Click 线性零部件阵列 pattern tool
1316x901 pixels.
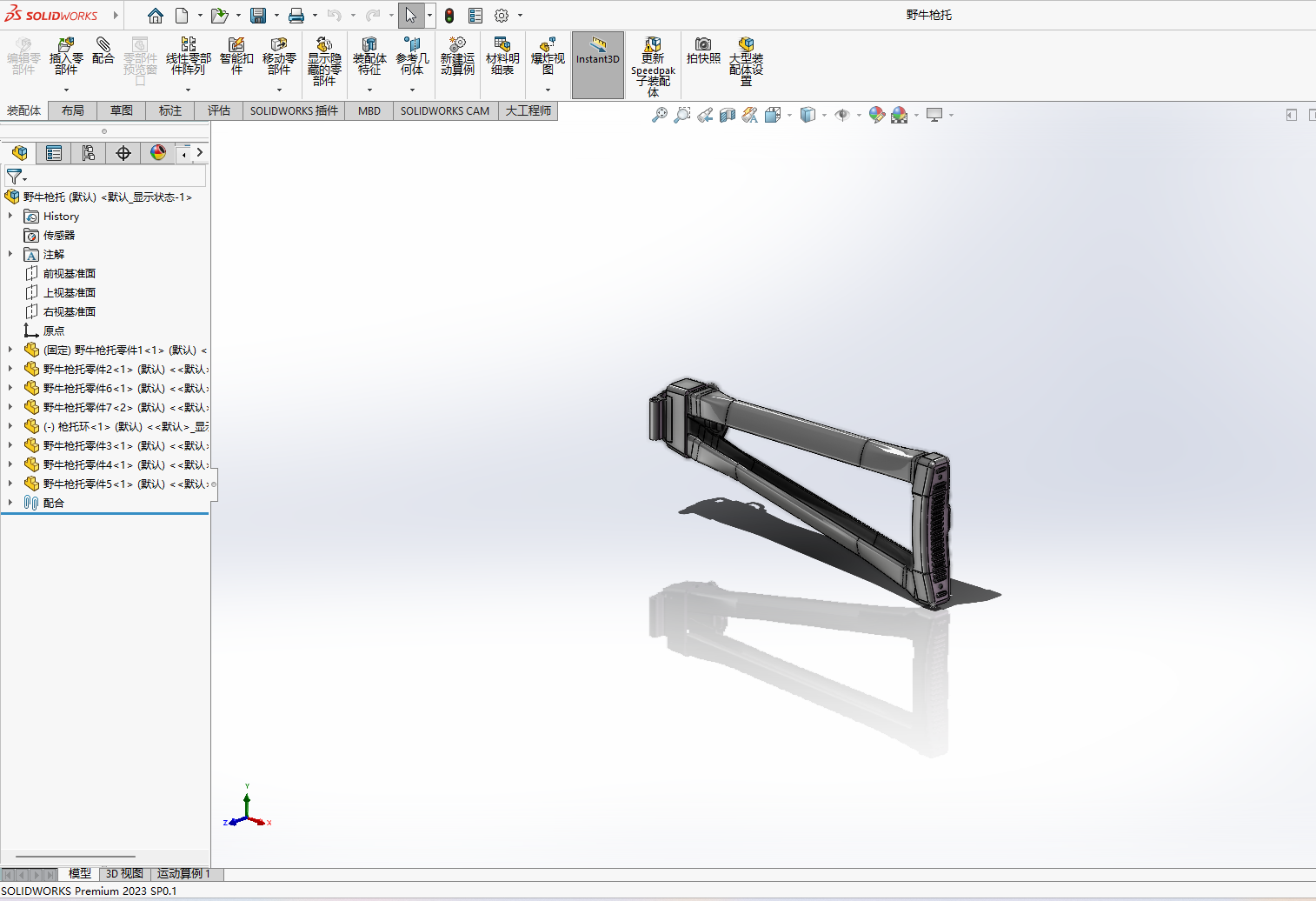tap(188, 57)
